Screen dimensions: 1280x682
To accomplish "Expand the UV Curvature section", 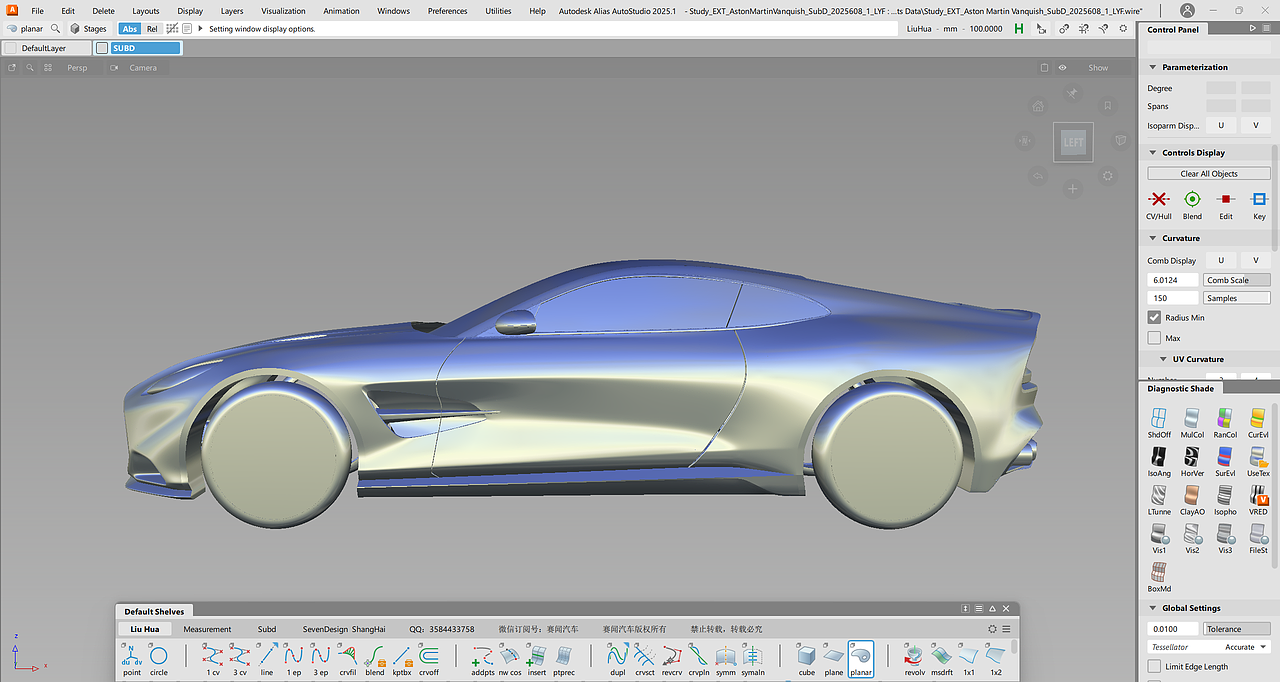I will pos(1163,359).
